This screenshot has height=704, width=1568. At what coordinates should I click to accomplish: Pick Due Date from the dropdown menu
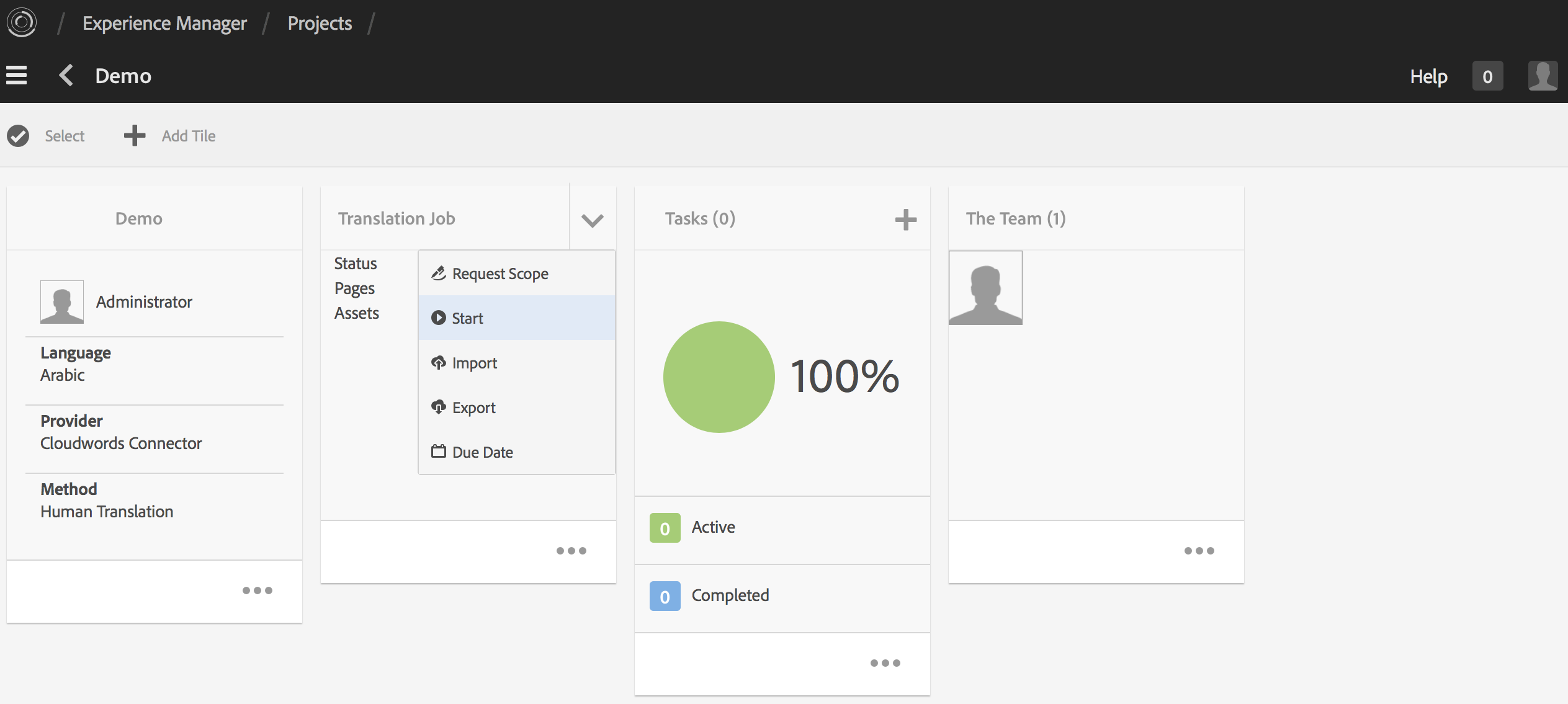pos(482,452)
